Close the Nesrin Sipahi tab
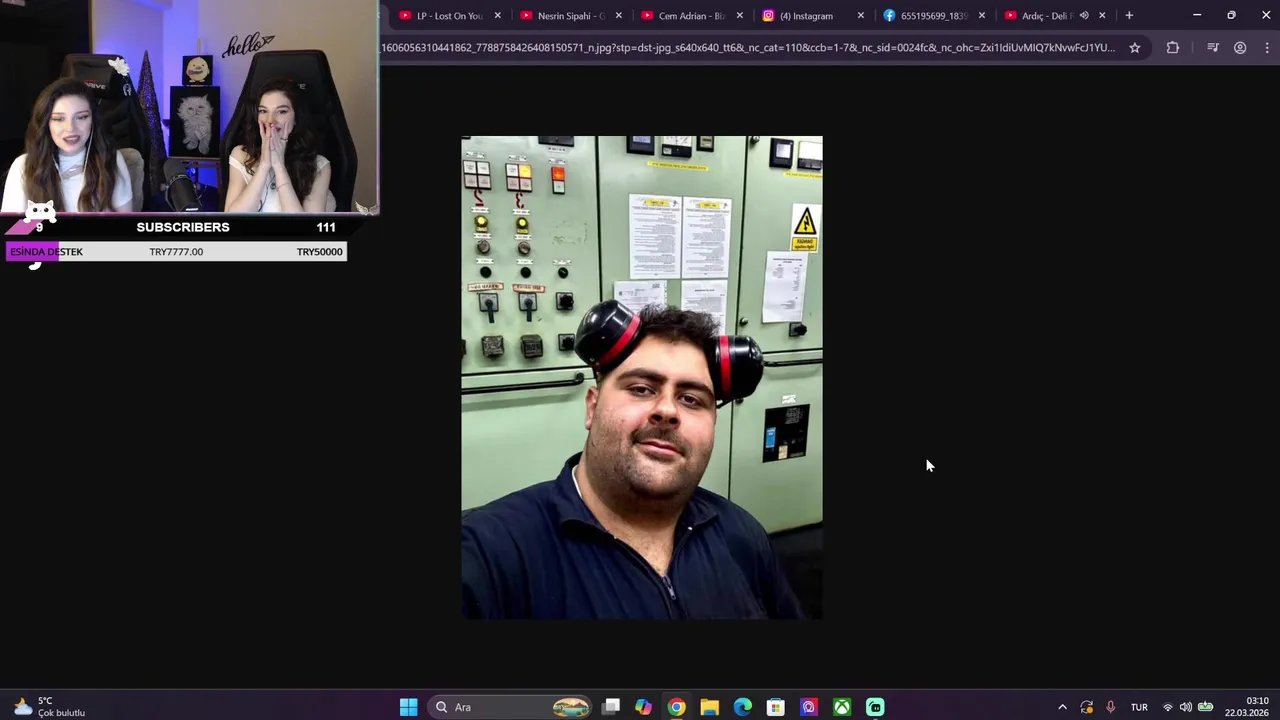Screen dimensions: 1280x720 point(619,15)
